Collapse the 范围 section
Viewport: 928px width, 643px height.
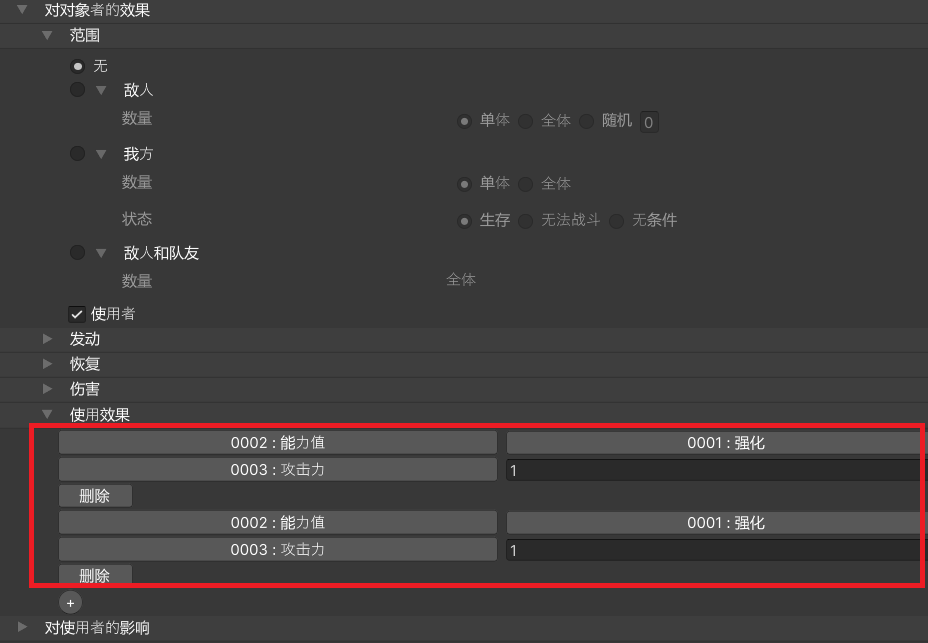click(x=47, y=35)
